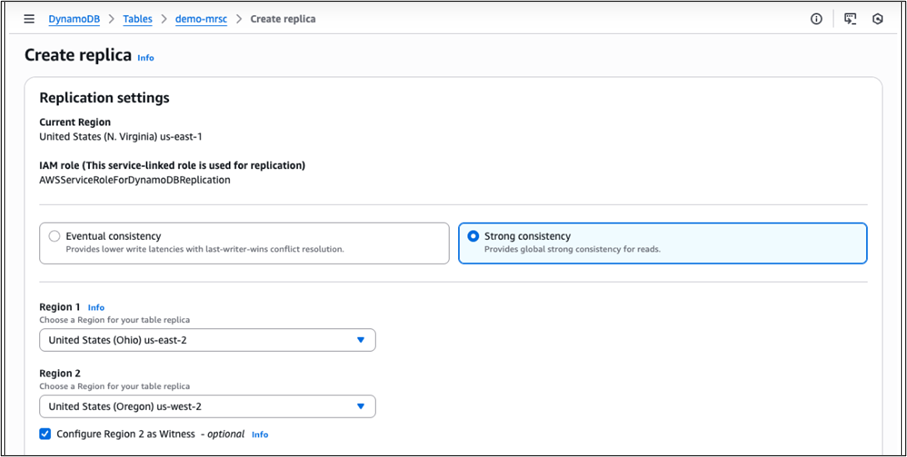Click 'United States (N. Virginia) us-east-1' text
Image resolution: width=907 pixels, height=457 pixels.
[x=120, y=137]
